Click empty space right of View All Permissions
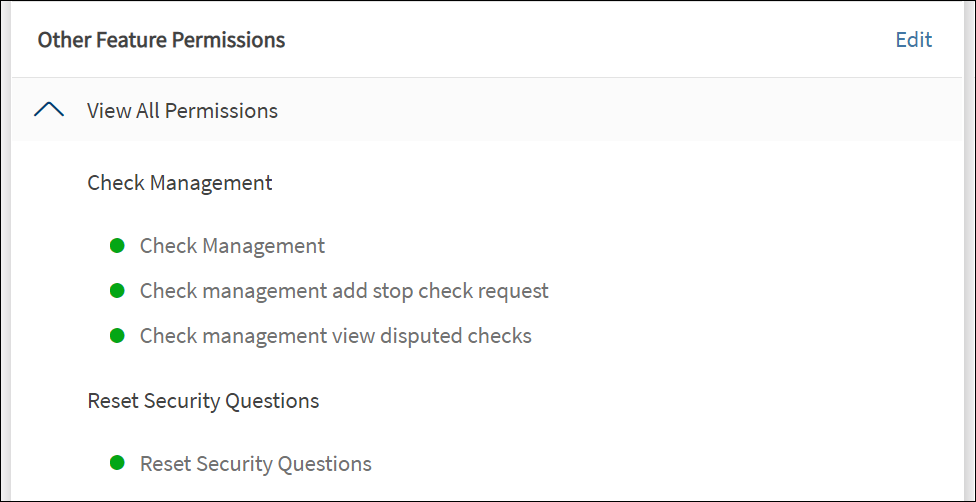 600,110
